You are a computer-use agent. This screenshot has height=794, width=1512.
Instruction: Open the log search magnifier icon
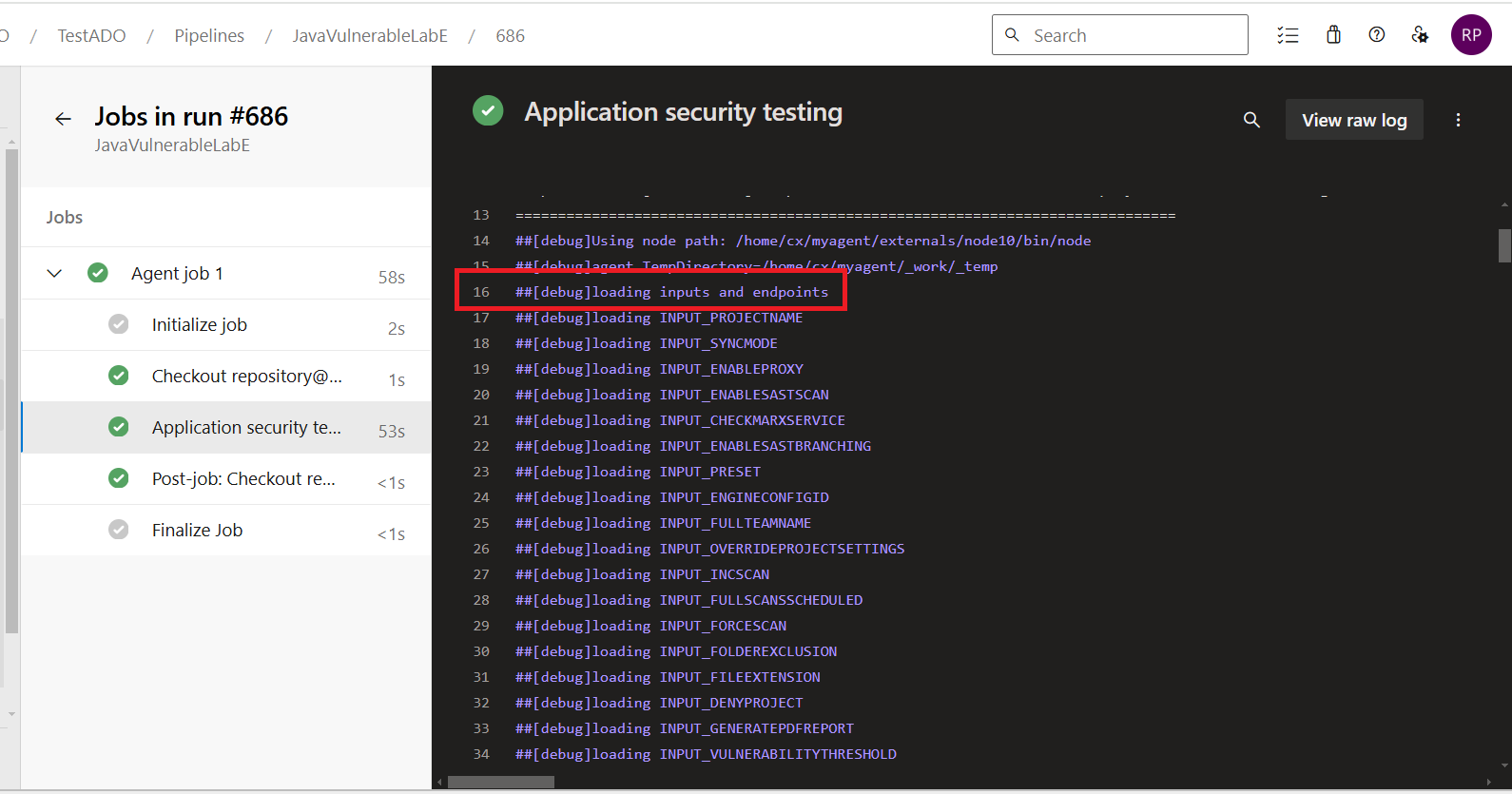(x=1251, y=120)
